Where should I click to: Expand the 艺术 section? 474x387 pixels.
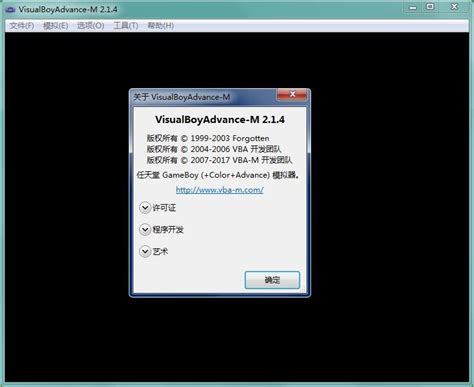(145, 251)
